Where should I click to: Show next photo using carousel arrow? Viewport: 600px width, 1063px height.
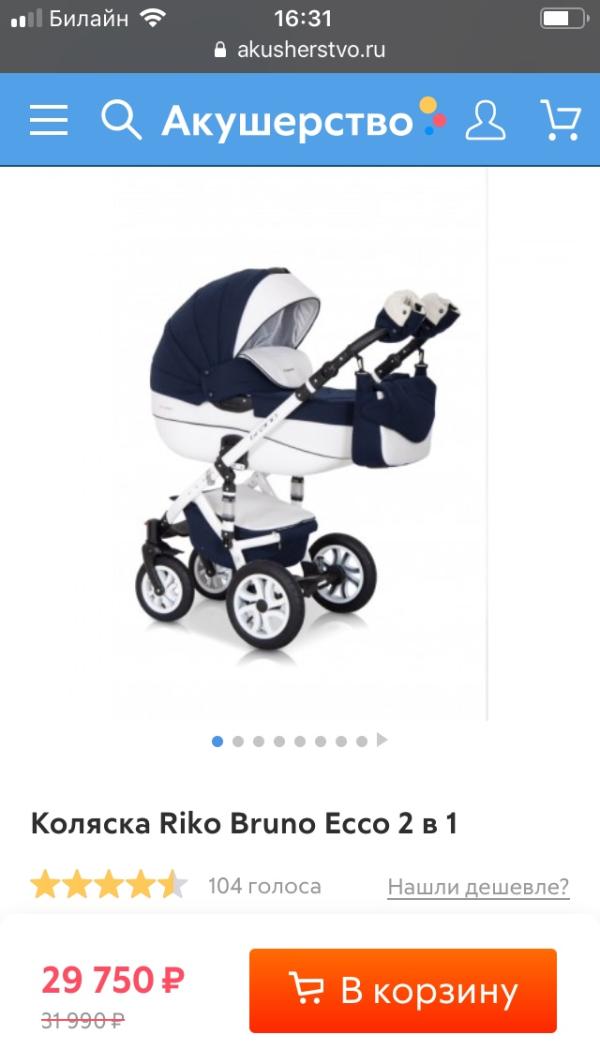click(x=382, y=740)
